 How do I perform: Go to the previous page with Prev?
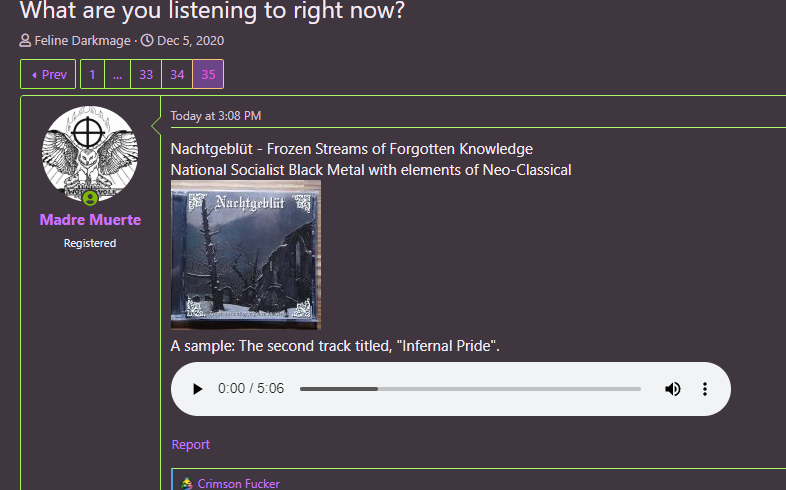tap(48, 74)
